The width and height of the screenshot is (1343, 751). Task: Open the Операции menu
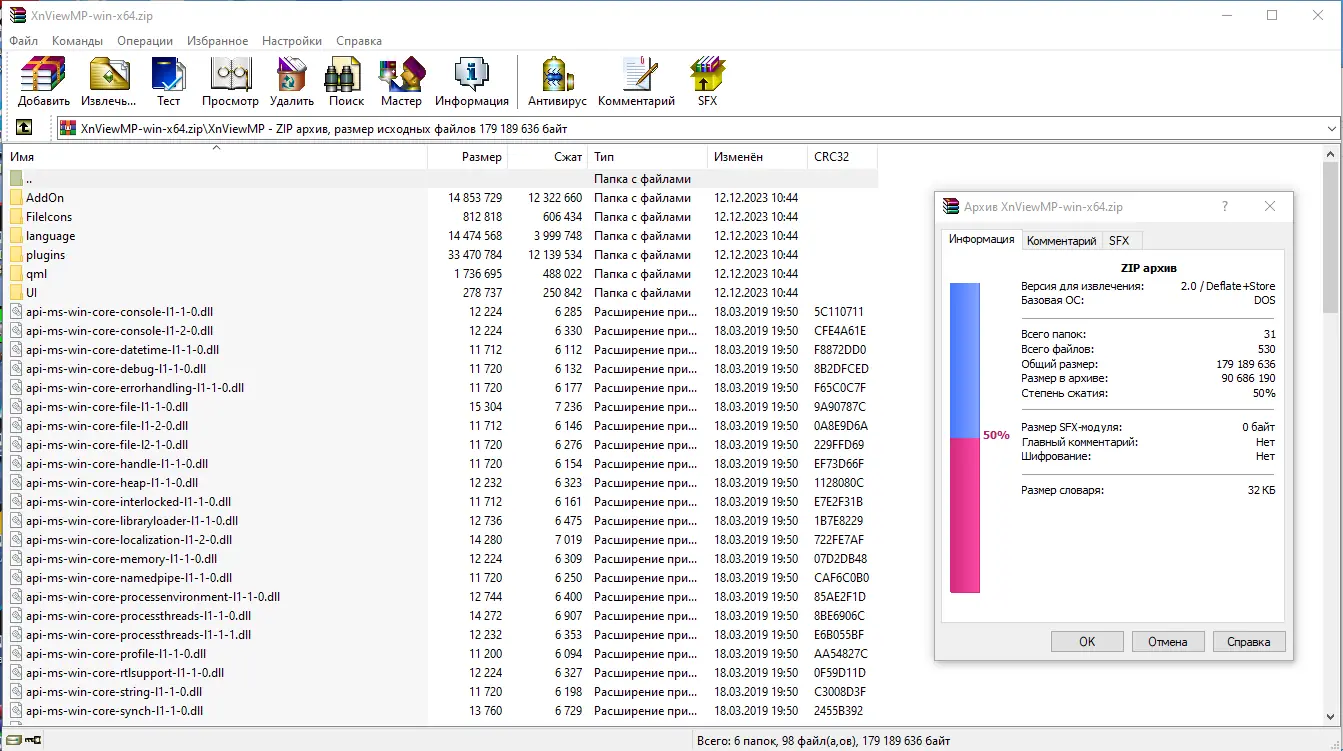coord(145,41)
